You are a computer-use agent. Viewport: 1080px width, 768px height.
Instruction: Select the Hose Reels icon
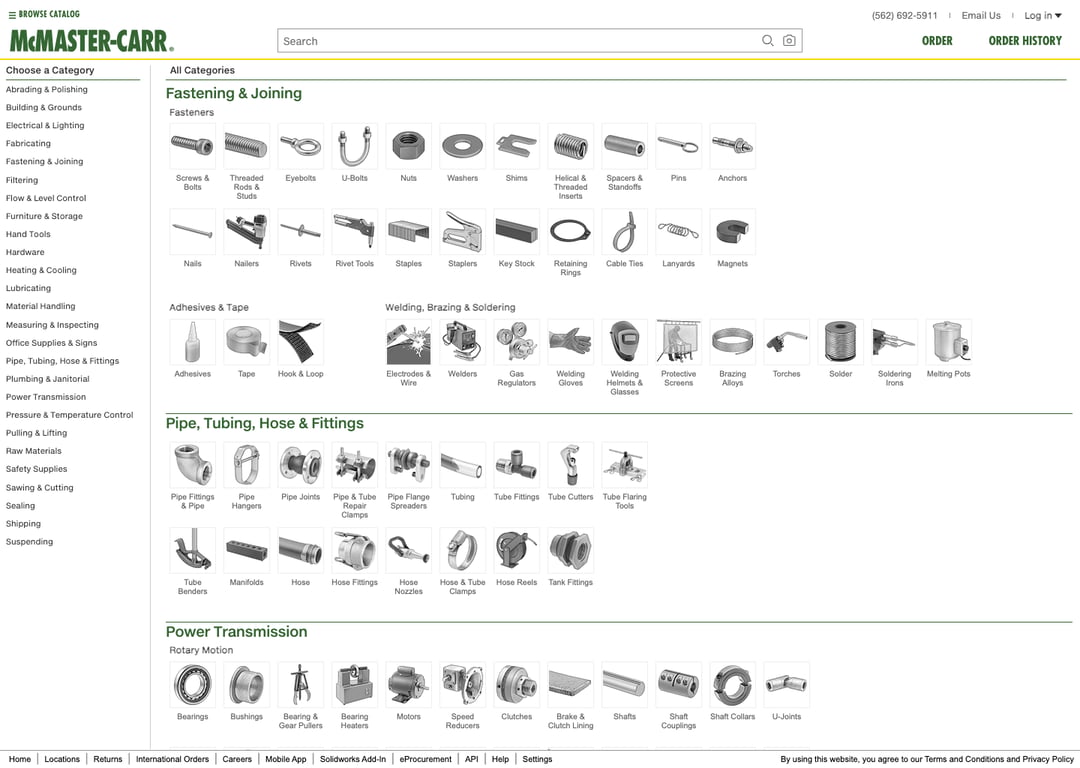(x=516, y=550)
